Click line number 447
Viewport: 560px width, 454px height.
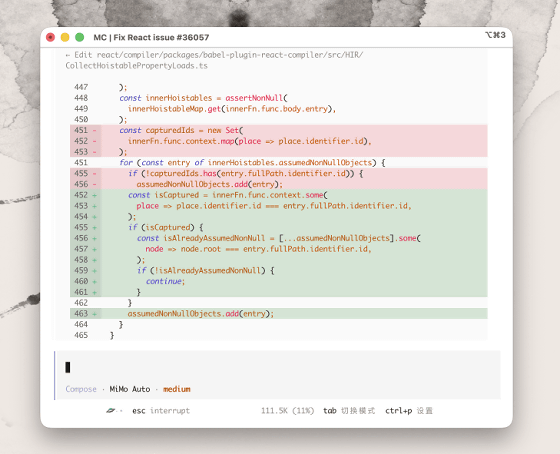[x=81, y=87]
